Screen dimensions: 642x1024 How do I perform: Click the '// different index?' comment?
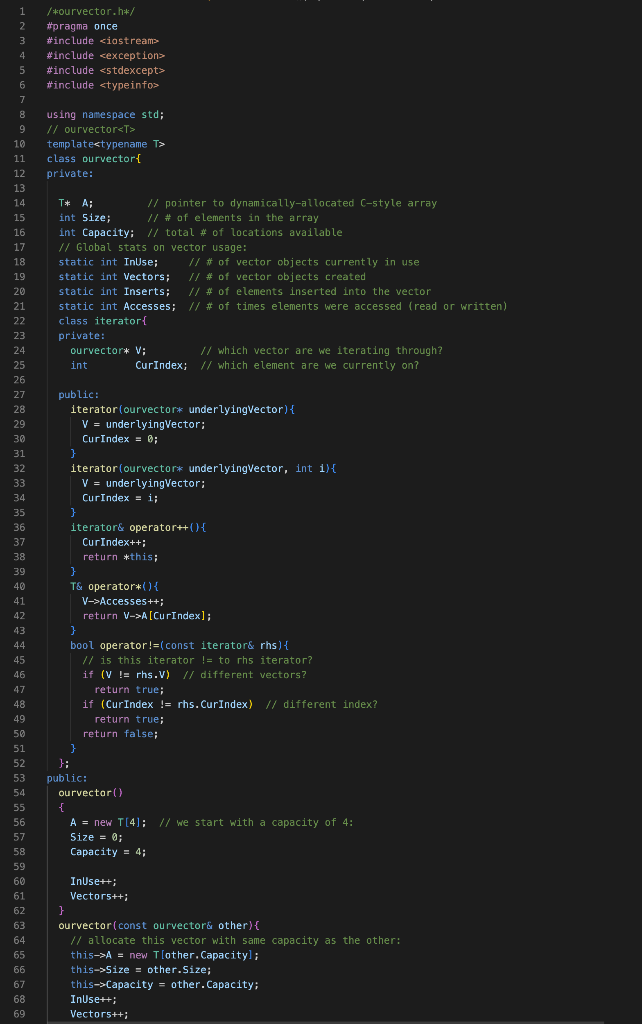point(322,704)
